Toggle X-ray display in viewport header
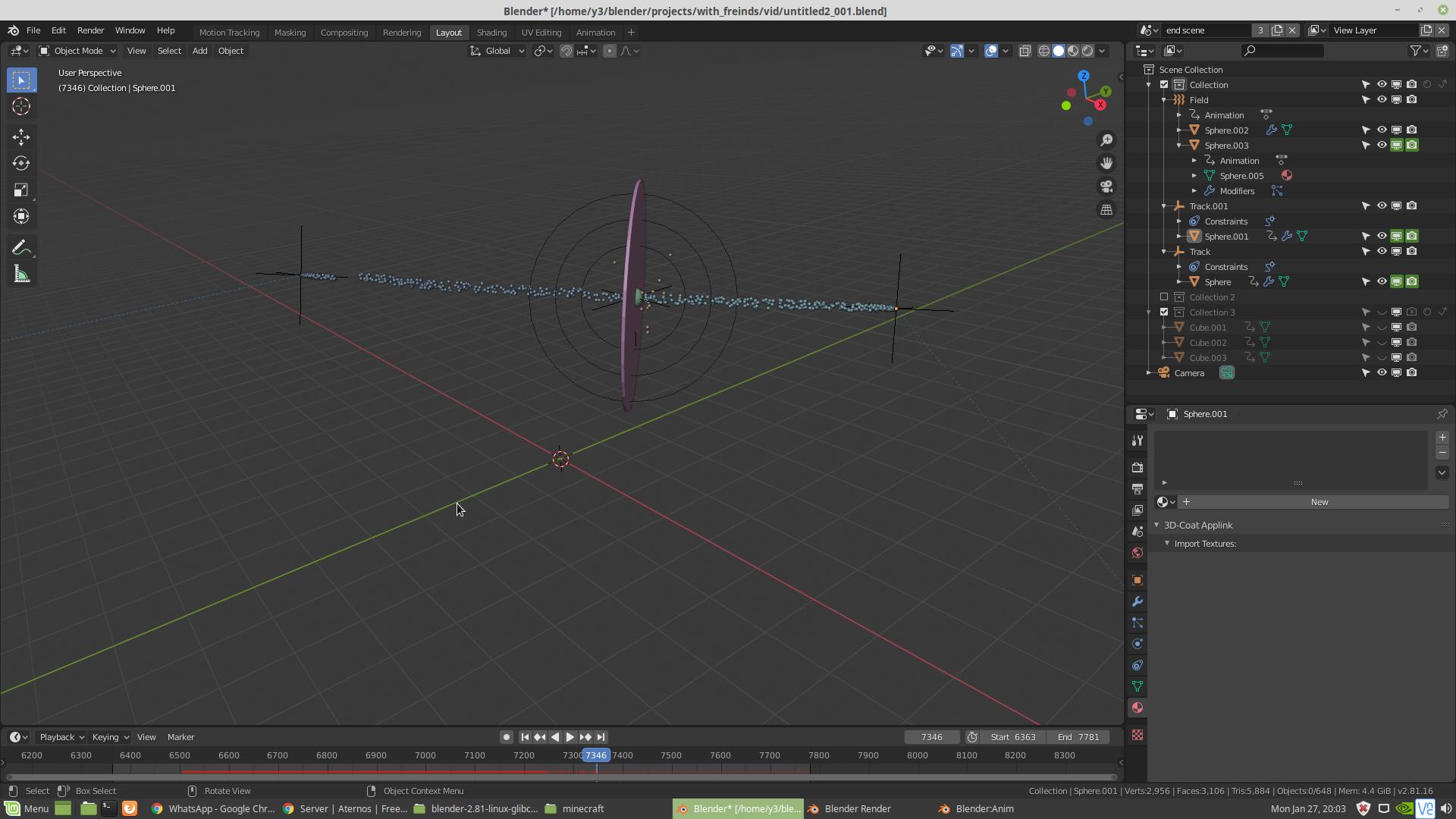The image size is (1456, 819). tap(1025, 51)
